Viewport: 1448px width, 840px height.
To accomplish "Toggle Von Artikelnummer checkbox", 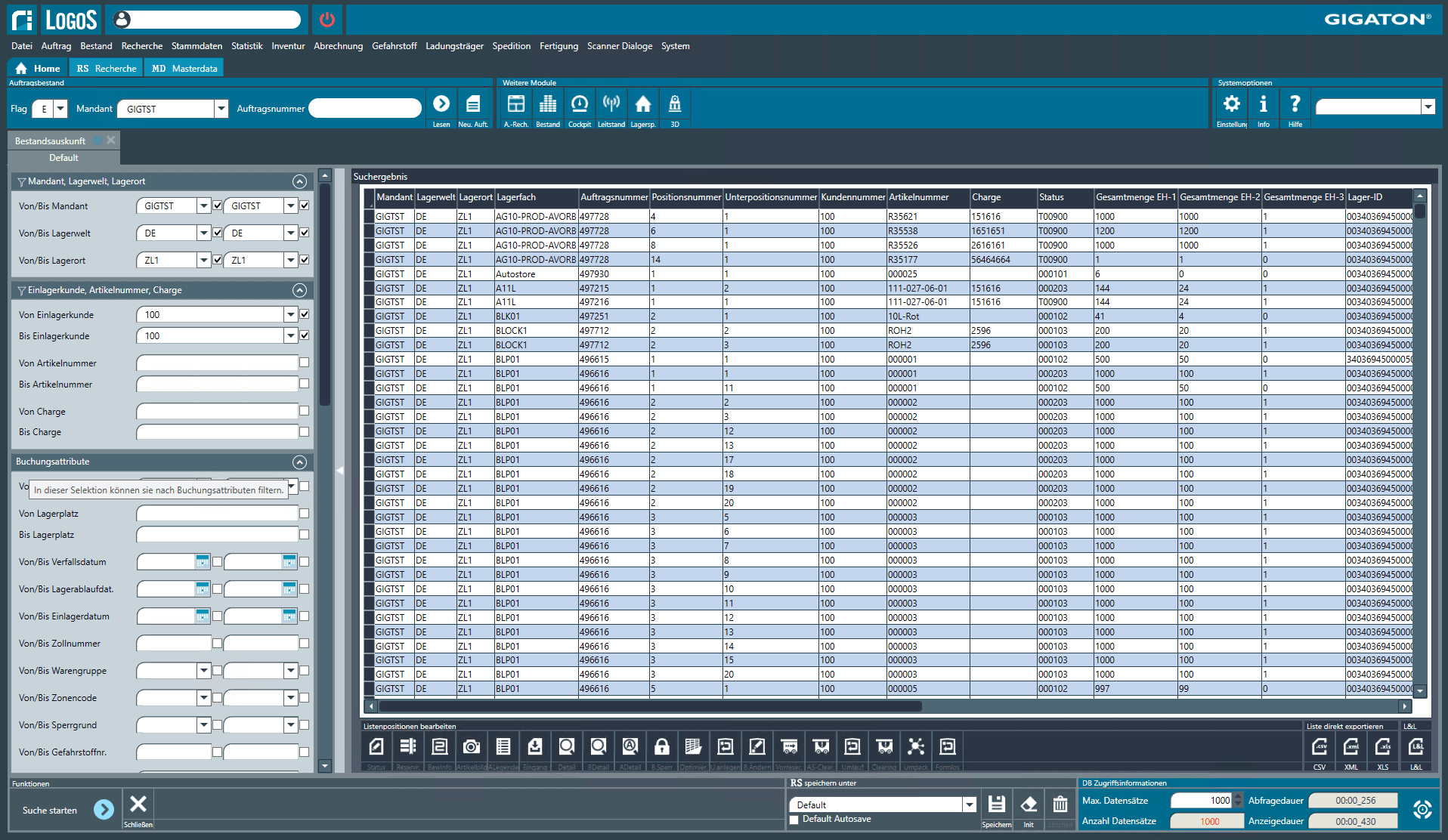I will 304,363.
